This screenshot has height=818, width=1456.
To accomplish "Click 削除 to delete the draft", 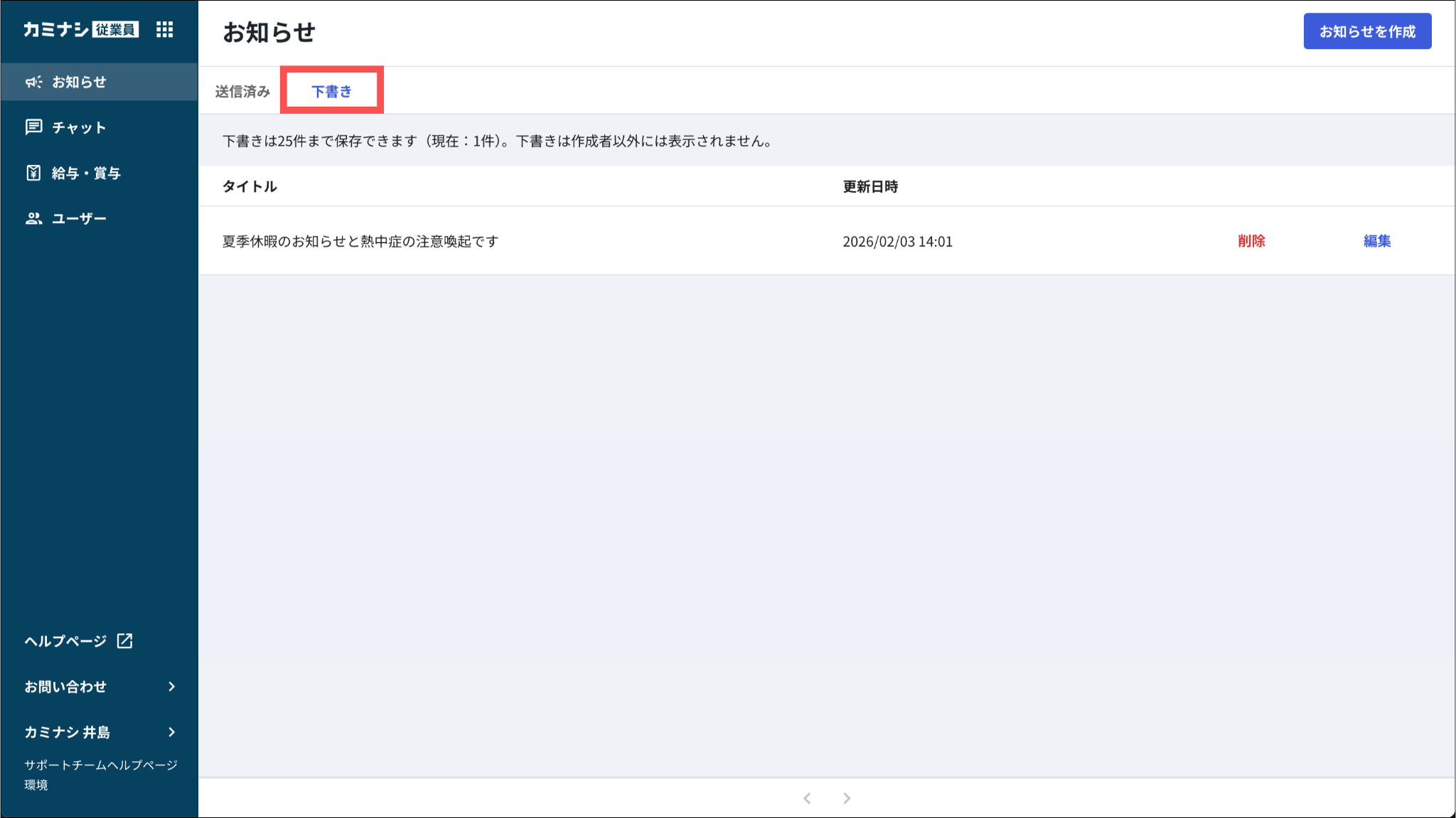I will pyautogui.click(x=1251, y=241).
